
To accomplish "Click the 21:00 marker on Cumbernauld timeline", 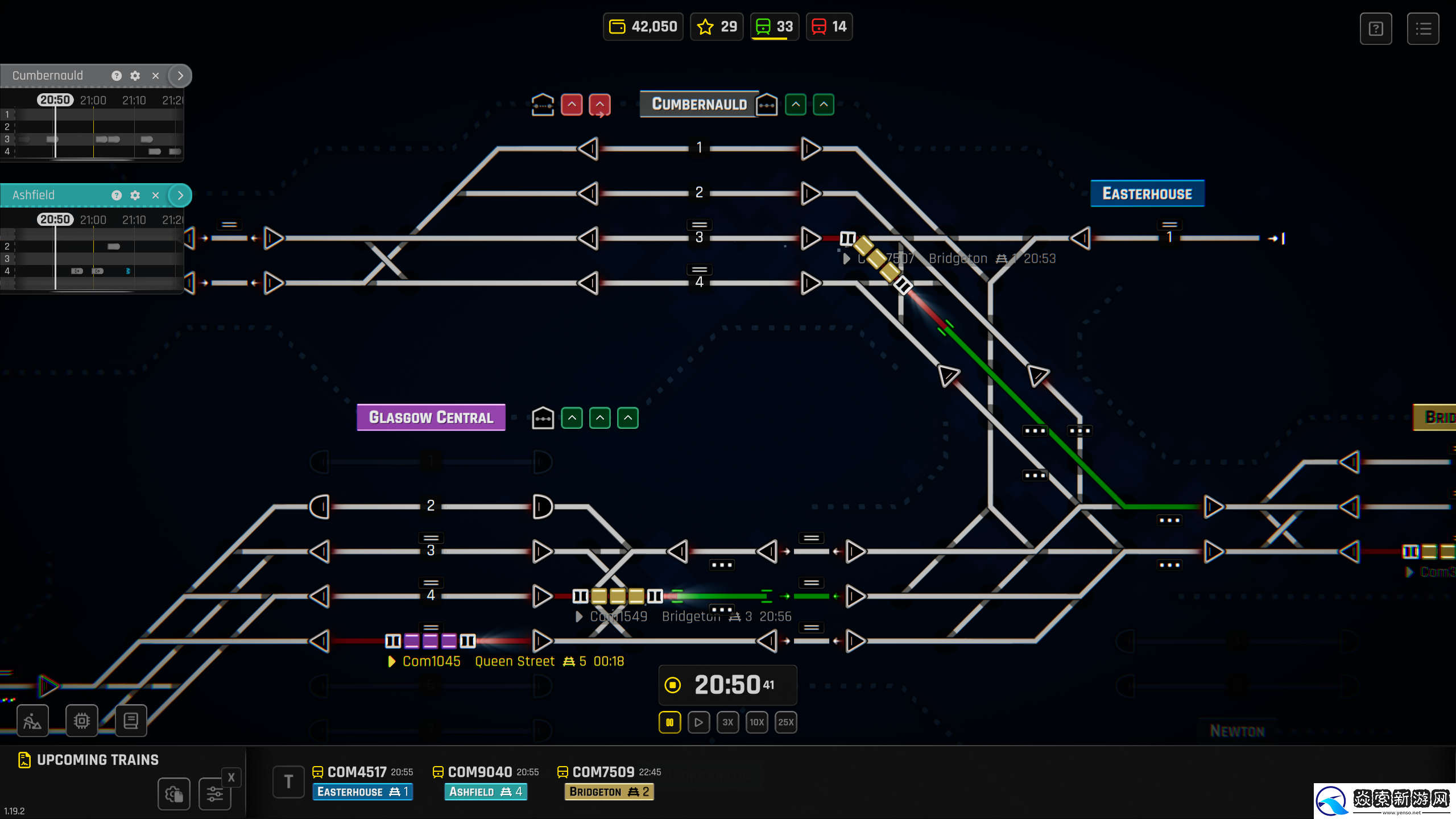I will (93, 100).
